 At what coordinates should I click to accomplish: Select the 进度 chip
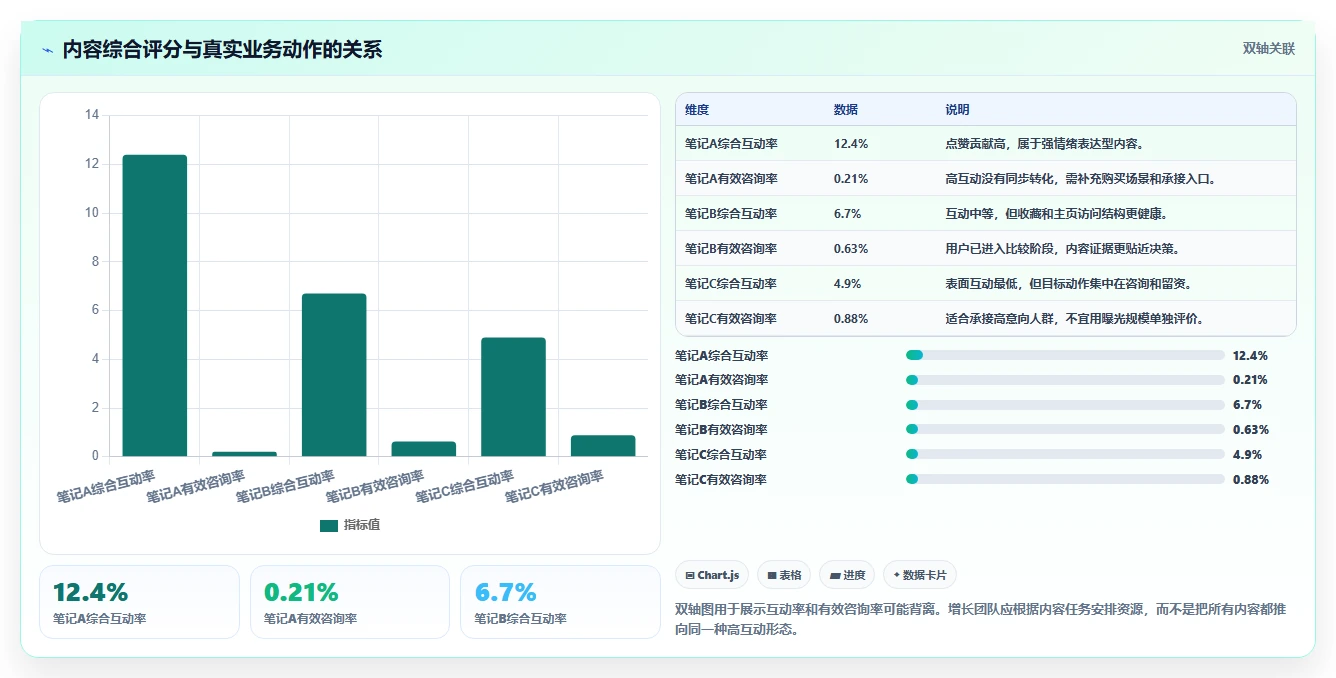point(847,575)
